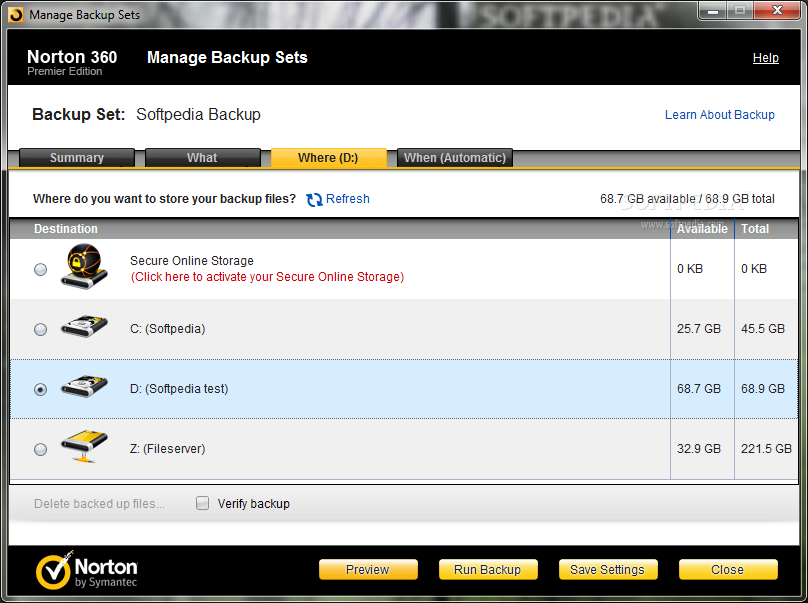This screenshot has height=603, width=808.
Task: Click the 25.7 GB available value
Action: click(699, 329)
